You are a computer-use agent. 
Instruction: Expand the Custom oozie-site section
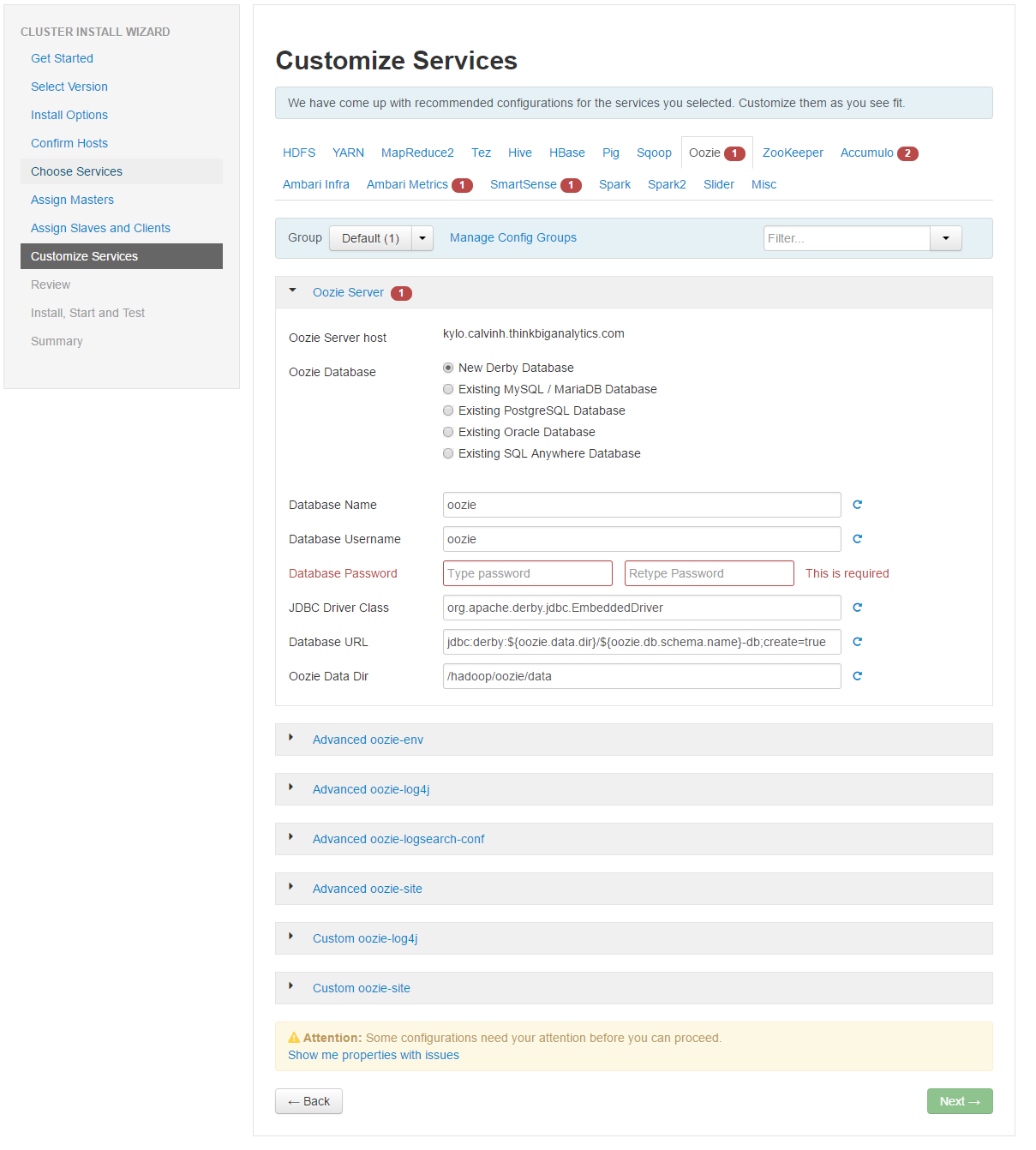[x=361, y=988]
